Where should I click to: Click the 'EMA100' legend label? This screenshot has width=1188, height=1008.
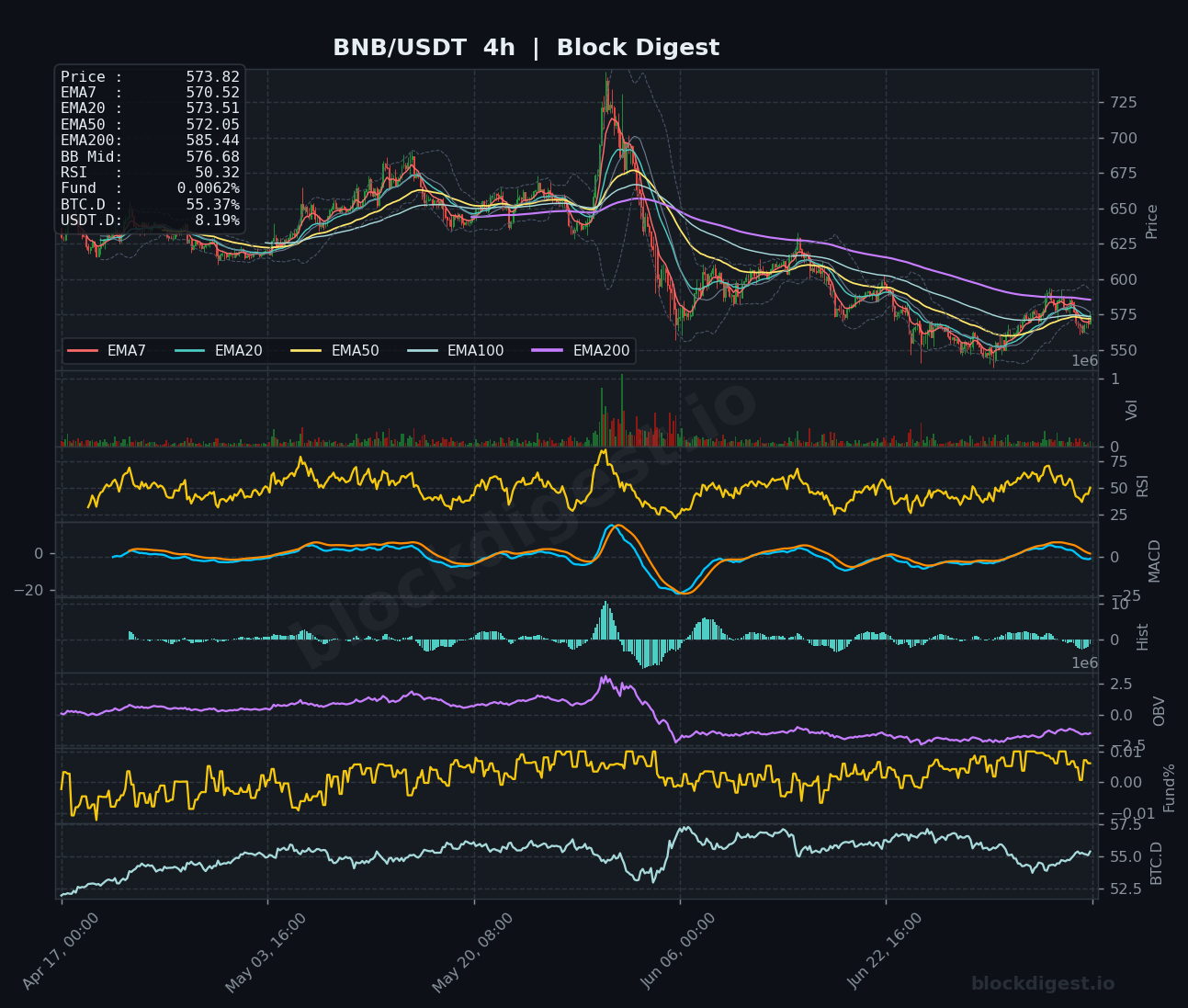pyautogui.click(x=476, y=351)
